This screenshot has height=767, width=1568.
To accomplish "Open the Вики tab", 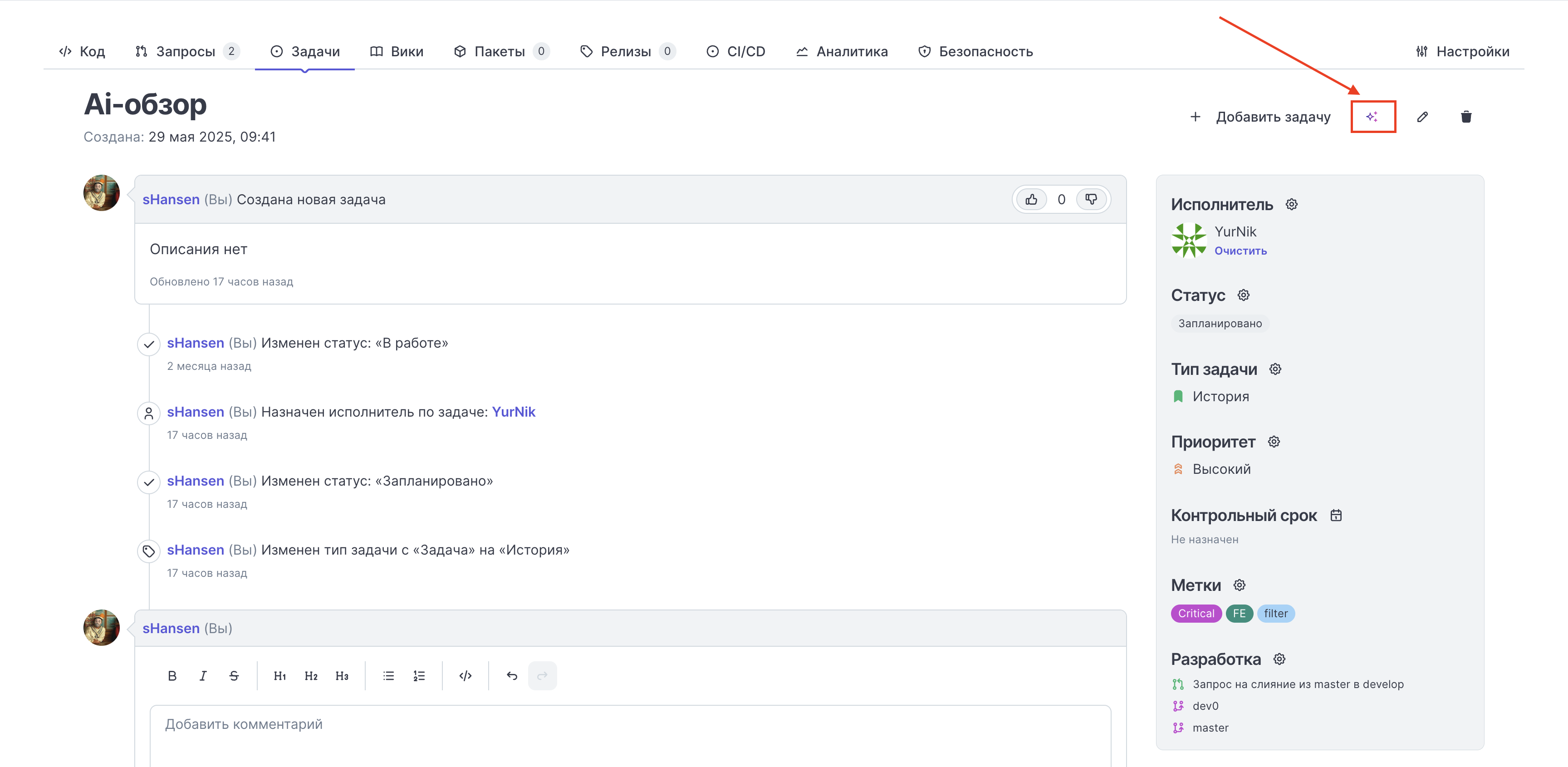I will 397,52.
